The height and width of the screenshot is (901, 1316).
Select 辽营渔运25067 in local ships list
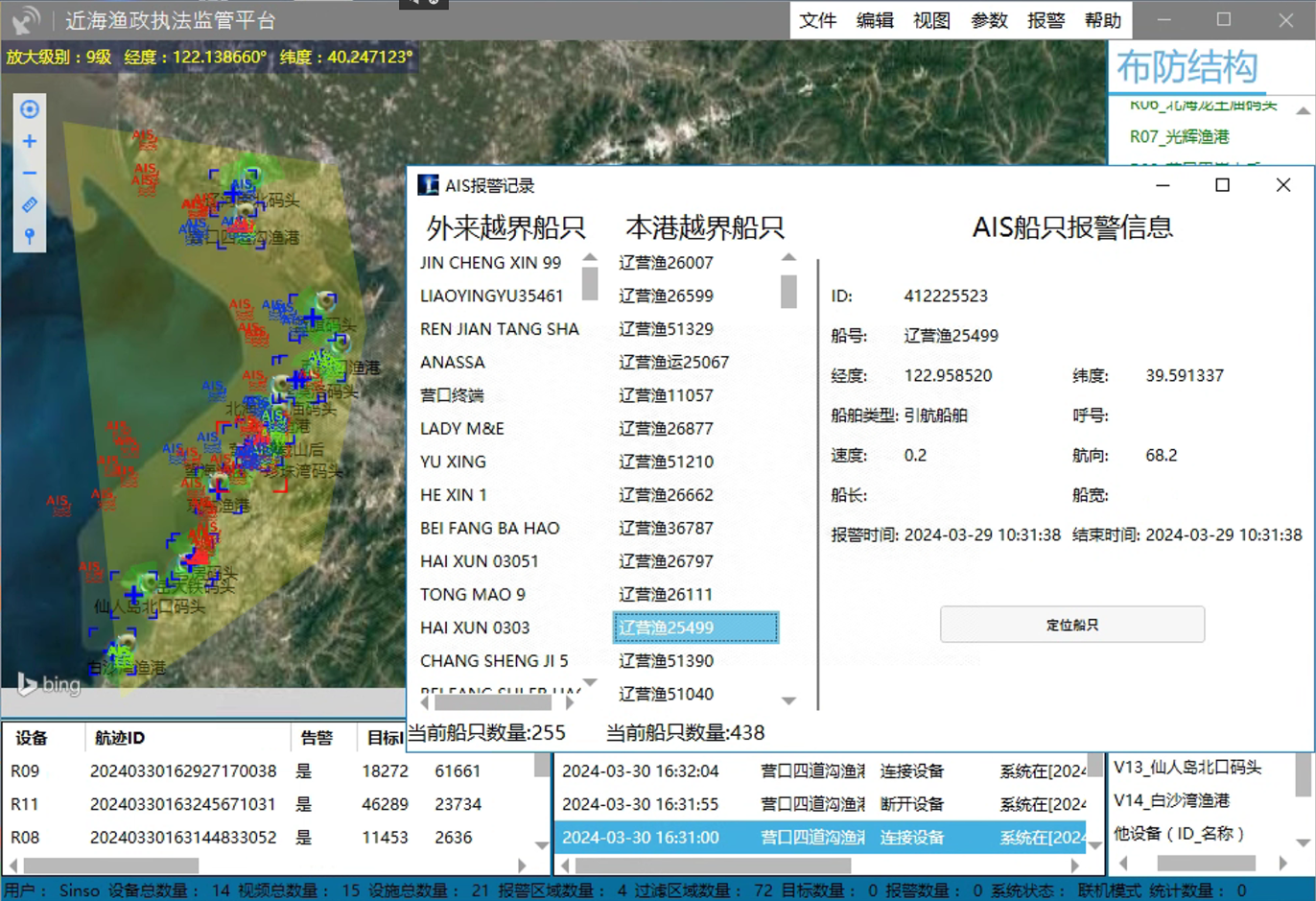coord(673,363)
